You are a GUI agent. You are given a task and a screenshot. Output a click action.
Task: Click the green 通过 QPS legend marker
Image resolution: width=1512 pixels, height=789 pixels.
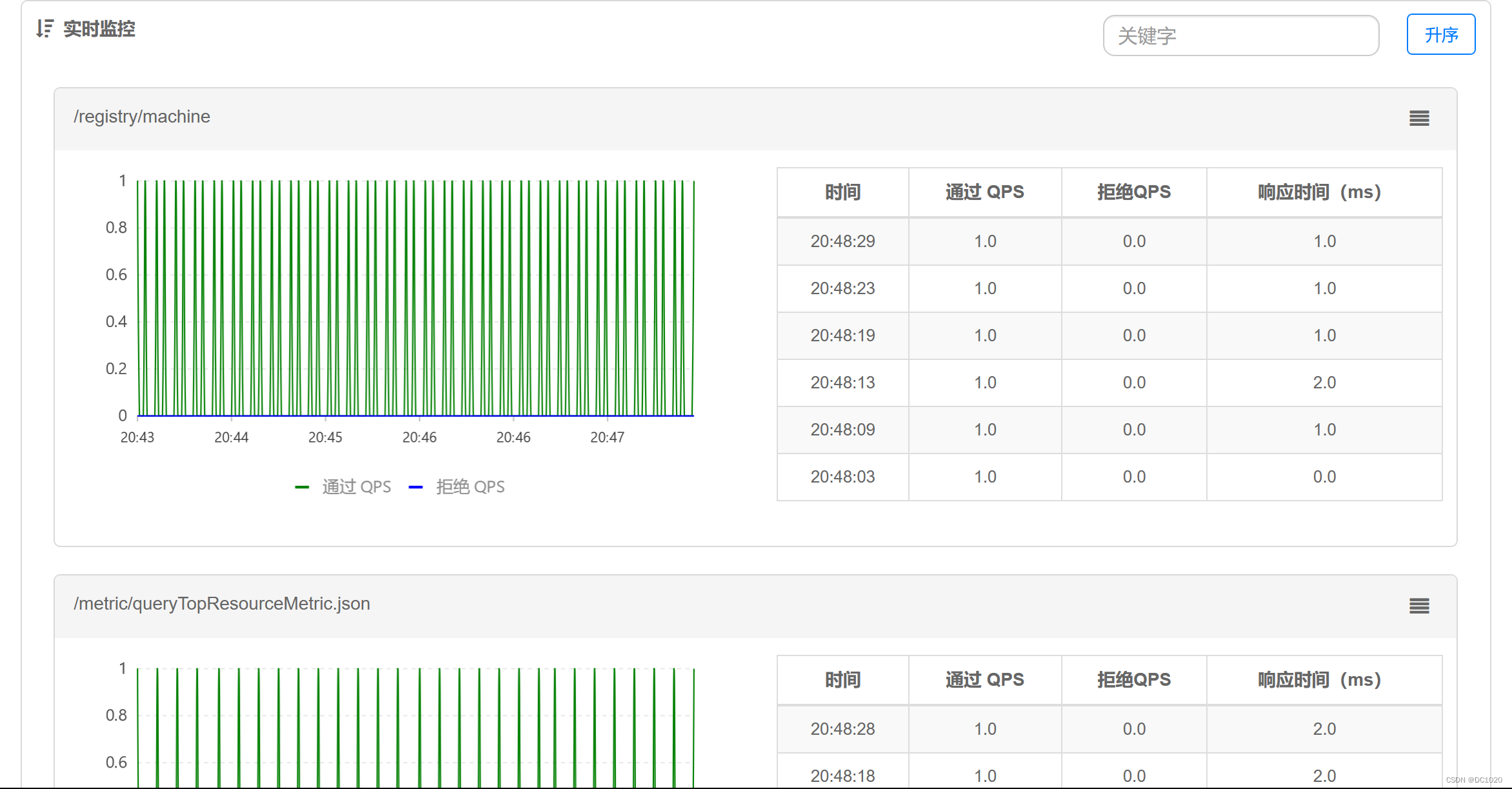pyautogui.click(x=302, y=487)
